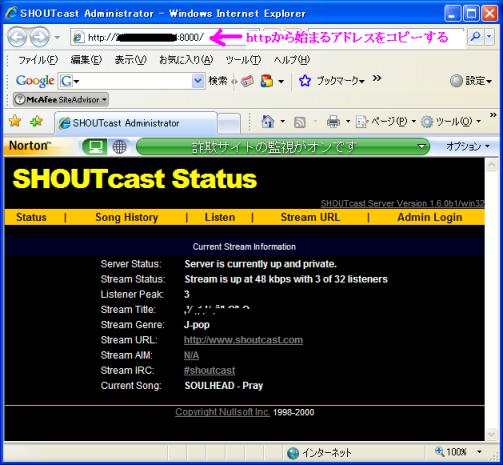Viewport: 503px width, 465px height.
Task: Click the Norton globe icon
Action: click(x=119, y=147)
